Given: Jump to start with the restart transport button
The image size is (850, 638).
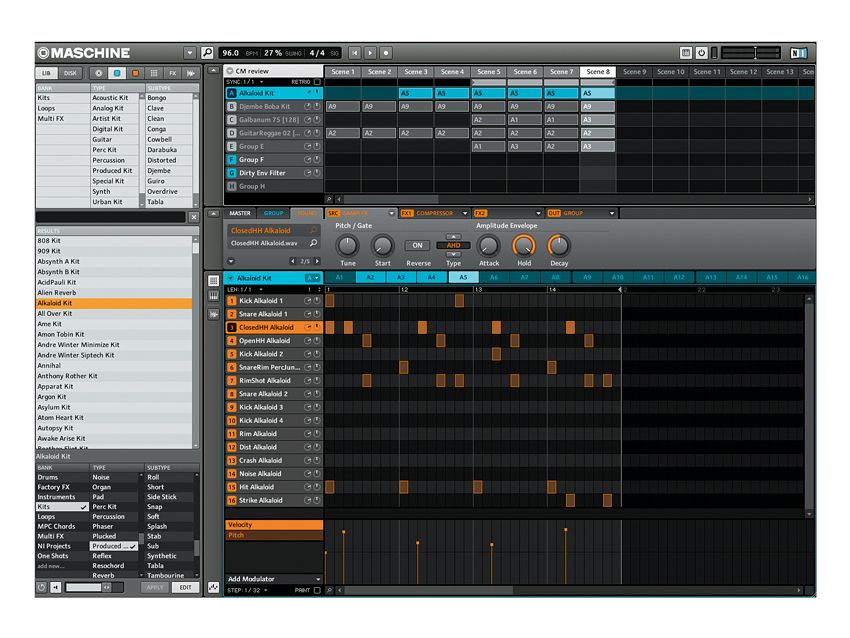Looking at the screenshot, I should (x=355, y=53).
